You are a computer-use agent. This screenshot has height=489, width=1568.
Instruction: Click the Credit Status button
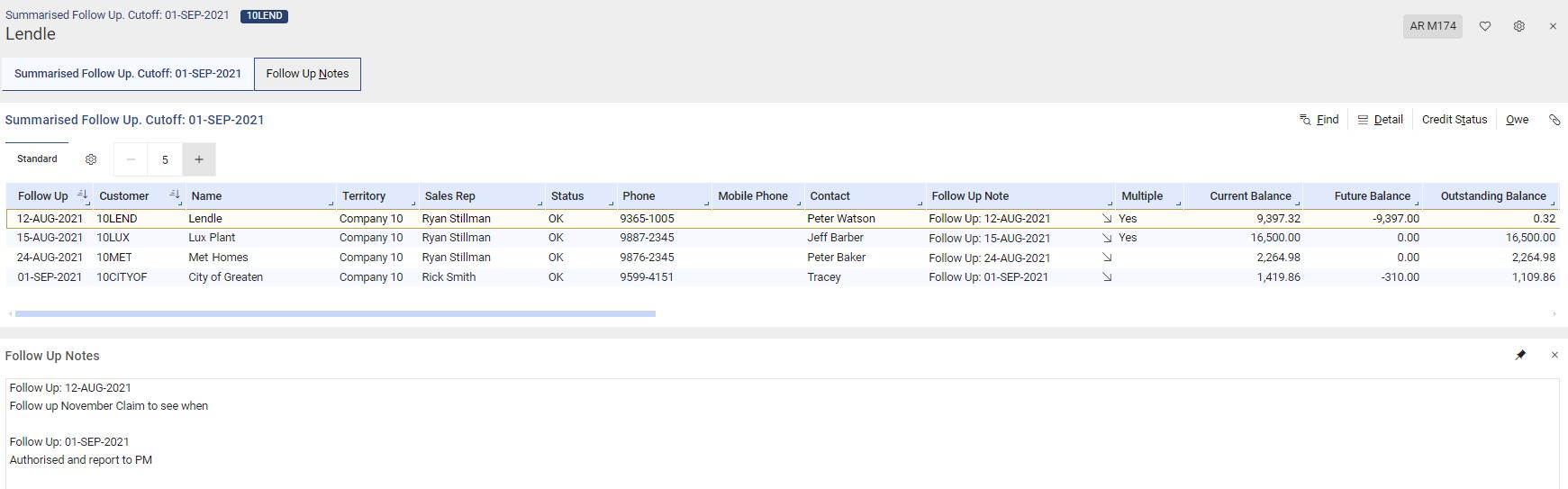[1454, 120]
